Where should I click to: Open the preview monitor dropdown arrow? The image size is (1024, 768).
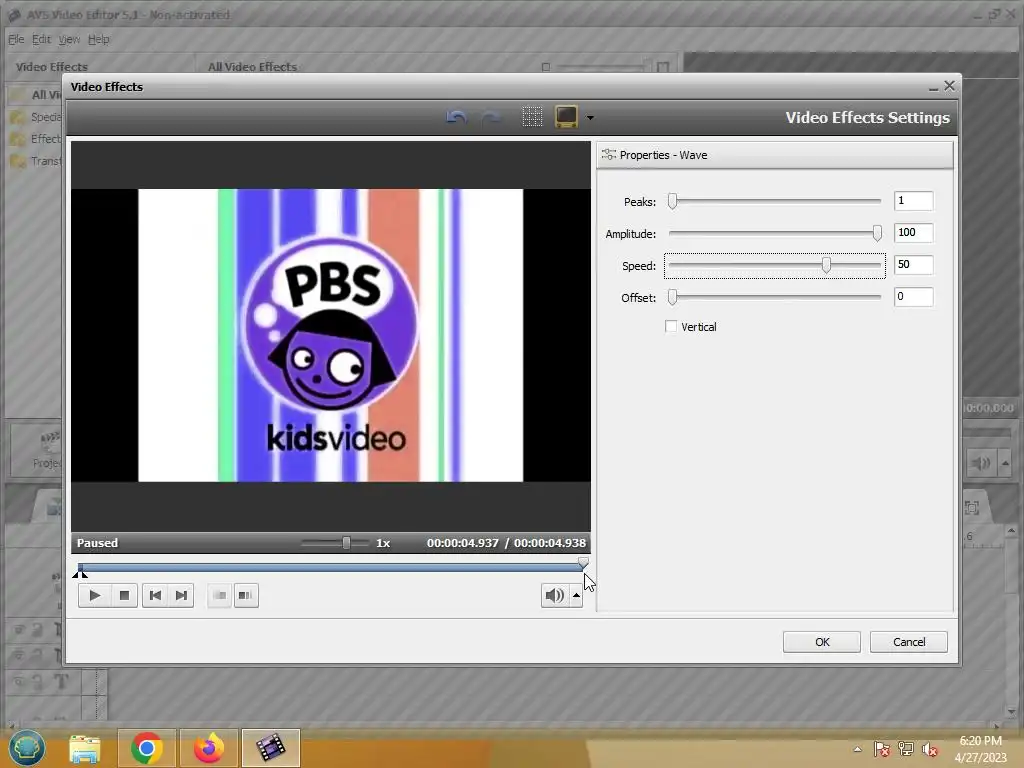[x=590, y=118]
